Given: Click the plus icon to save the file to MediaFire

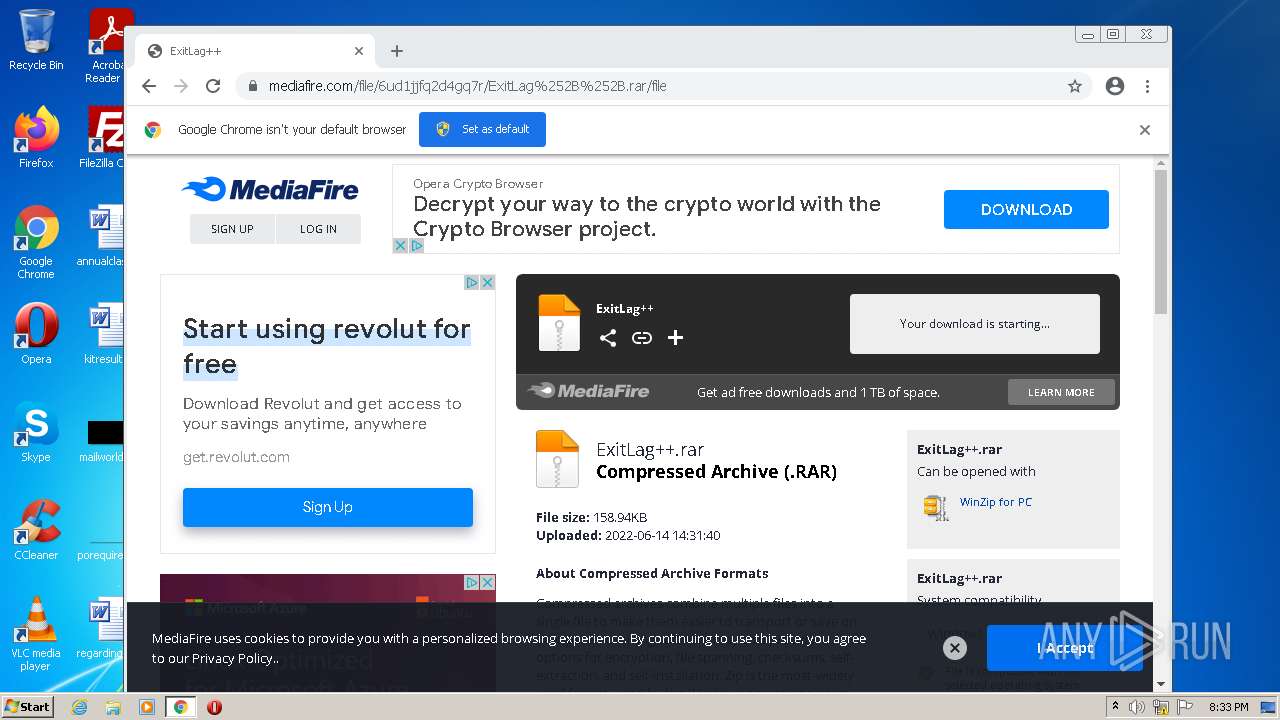Looking at the screenshot, I should [675, 338].
